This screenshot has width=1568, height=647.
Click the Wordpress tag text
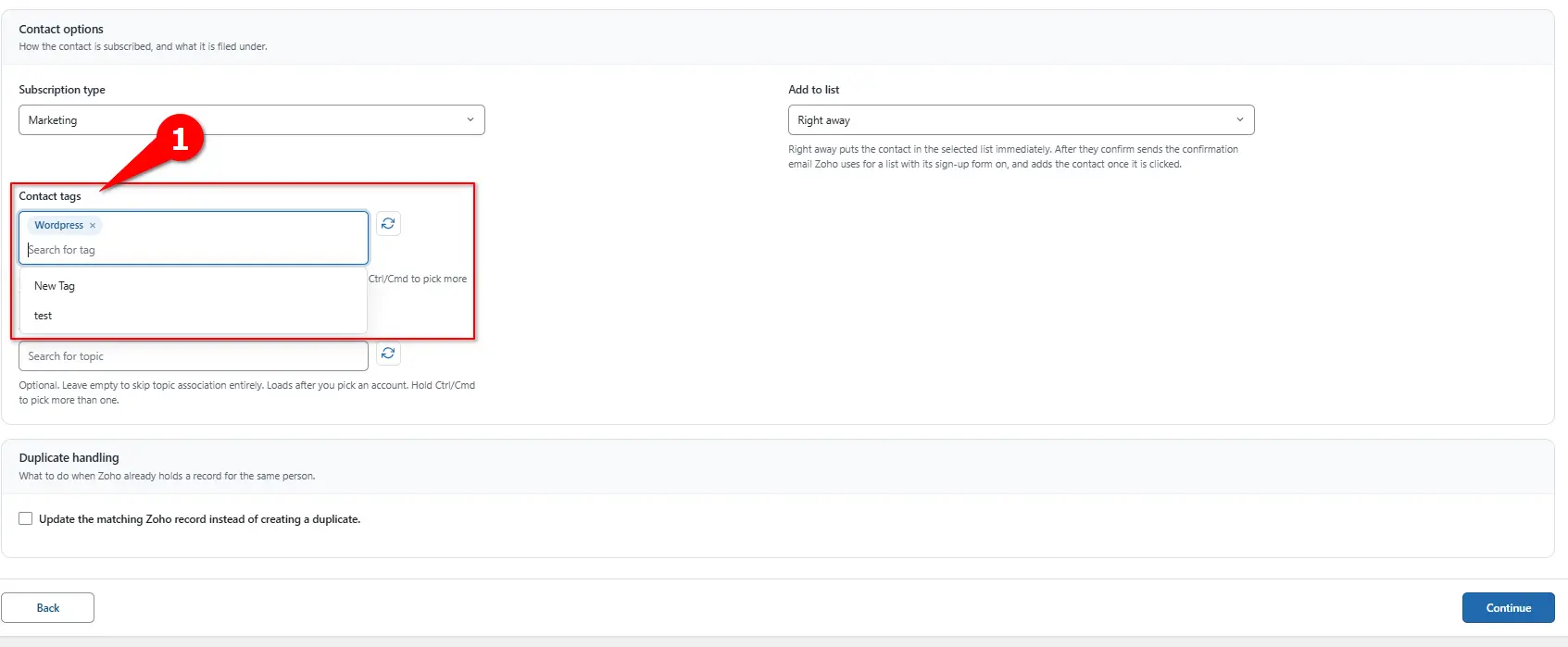point(59,226)
